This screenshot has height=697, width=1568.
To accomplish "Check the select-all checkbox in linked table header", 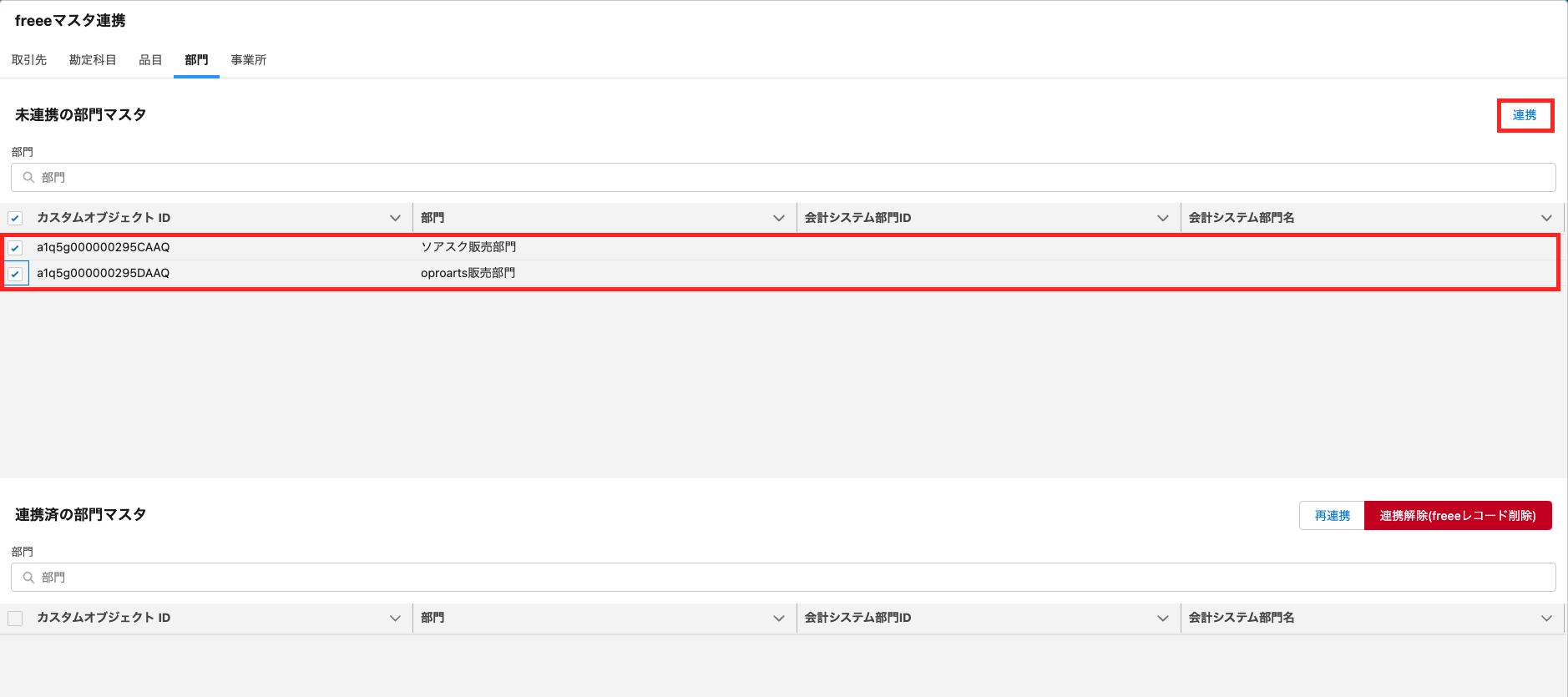I will [15, 618].
